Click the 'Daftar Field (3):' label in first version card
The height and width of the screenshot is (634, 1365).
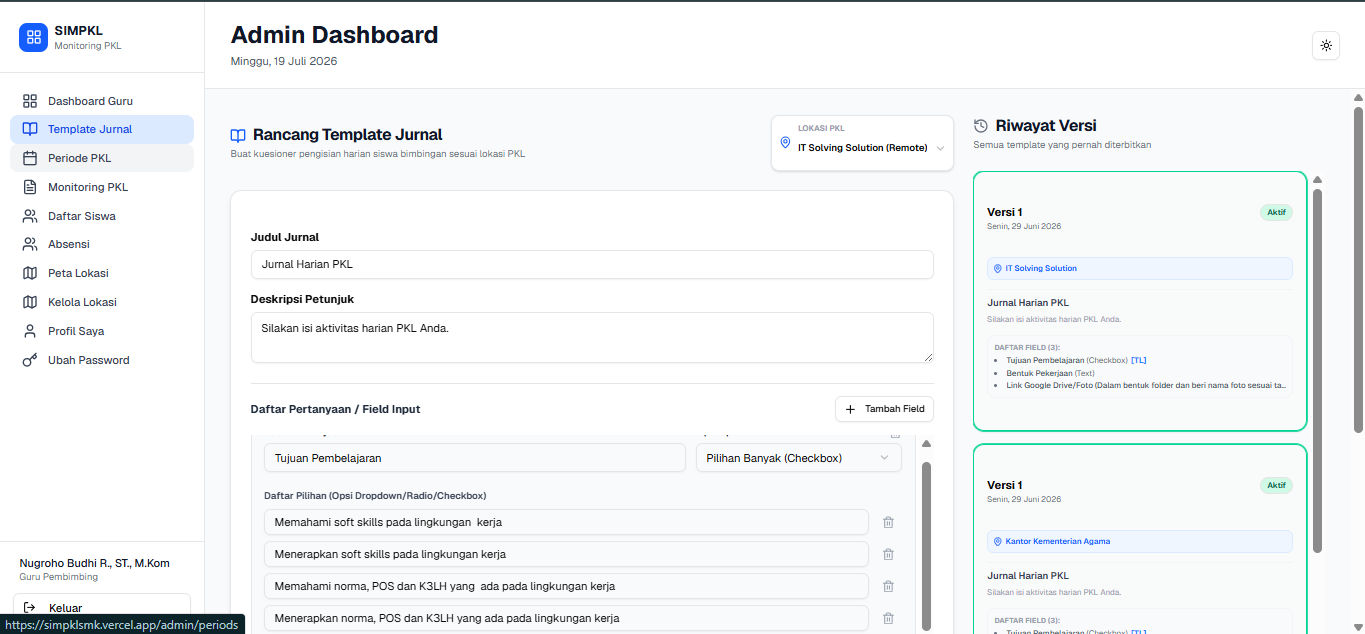tap(1027, 347)
